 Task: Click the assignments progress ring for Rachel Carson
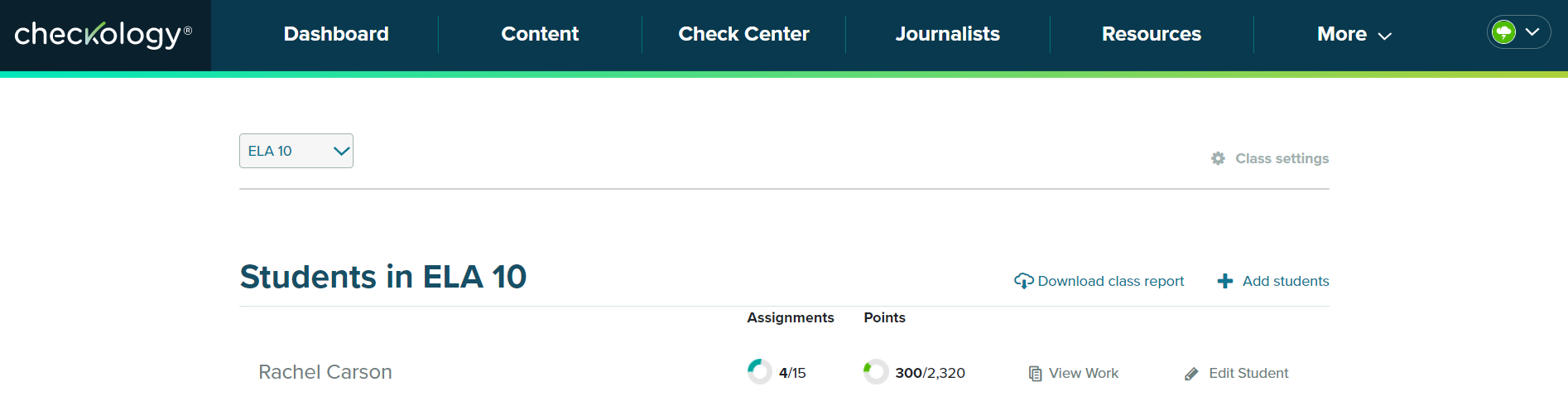[759, 371]
